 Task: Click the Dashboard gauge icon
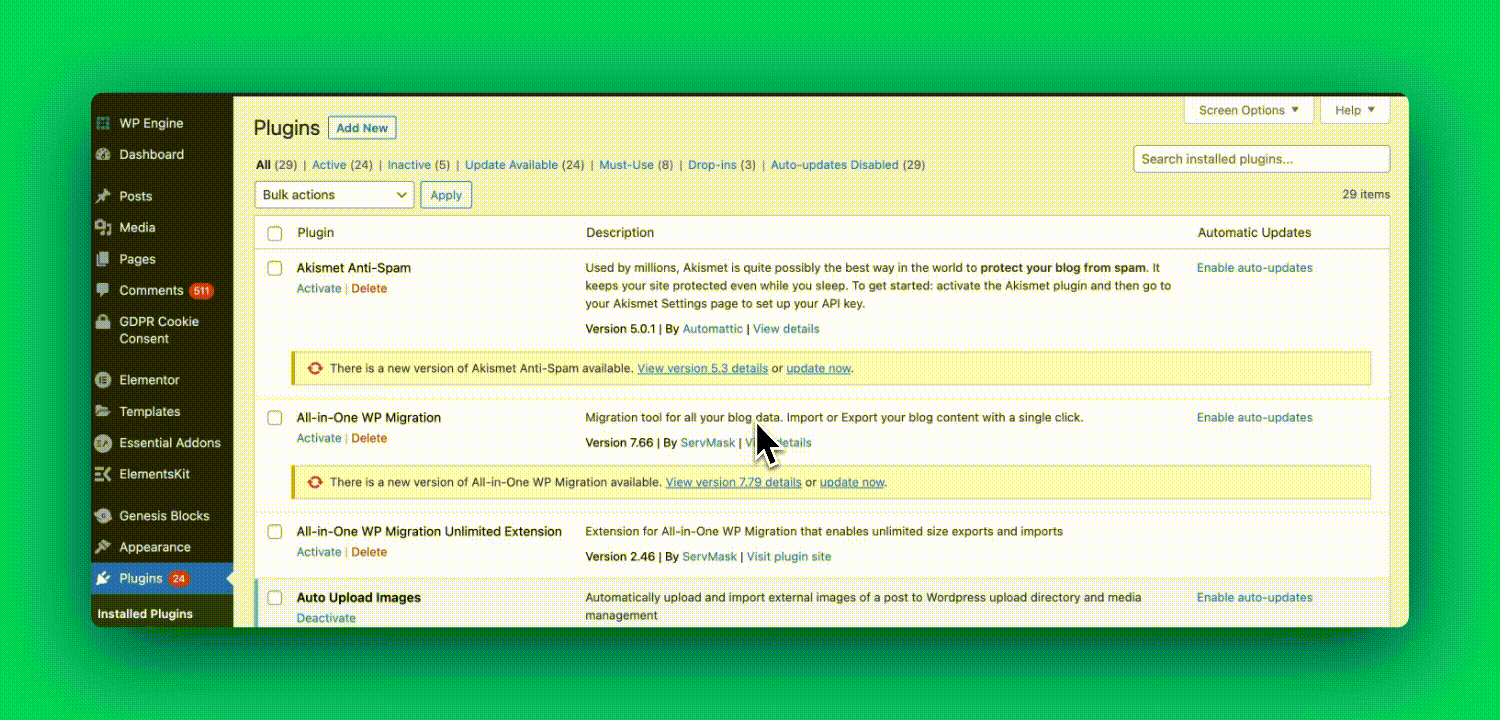tap(102, 154)
